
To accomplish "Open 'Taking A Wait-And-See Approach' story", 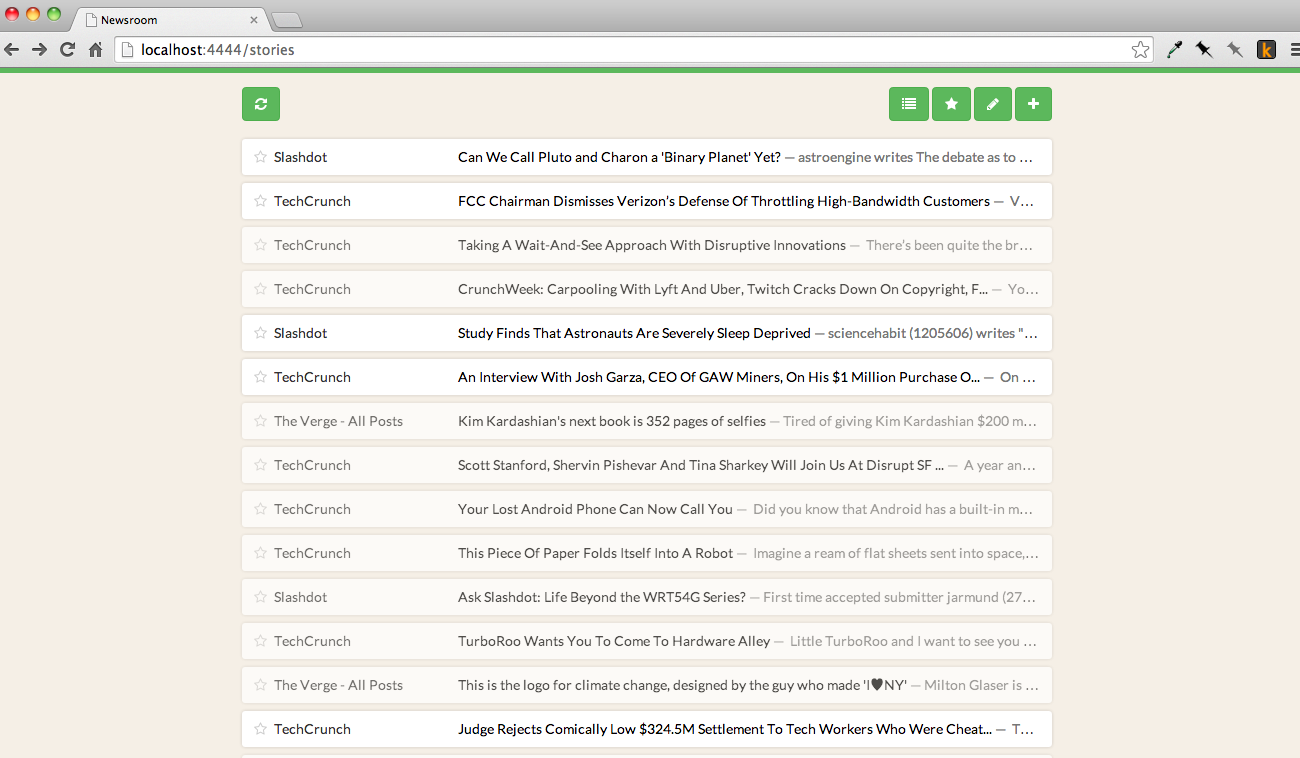I will pos(652,245).
